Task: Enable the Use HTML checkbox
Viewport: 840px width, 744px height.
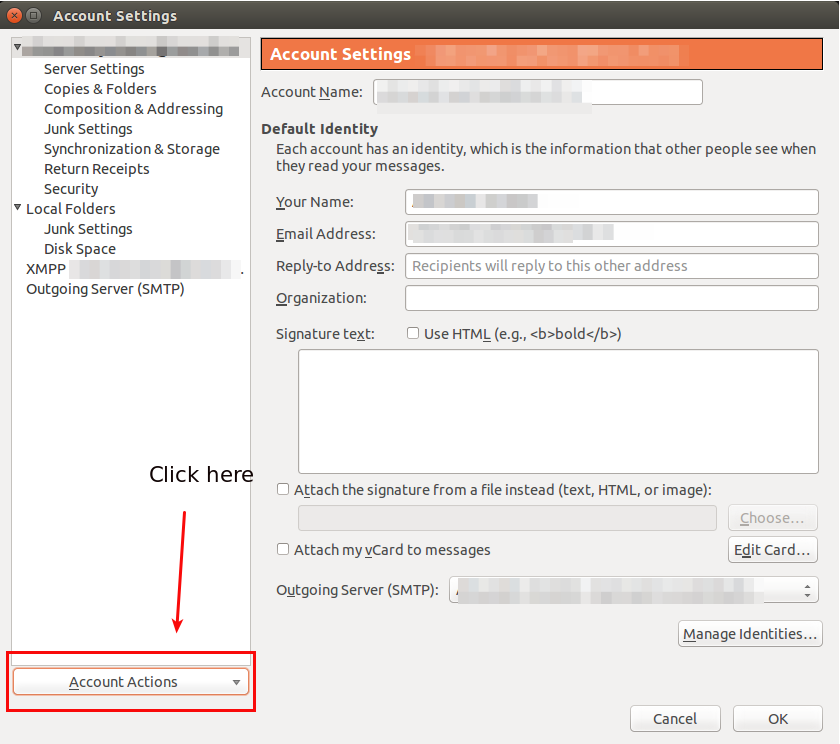Action: (x=413, y=334)
